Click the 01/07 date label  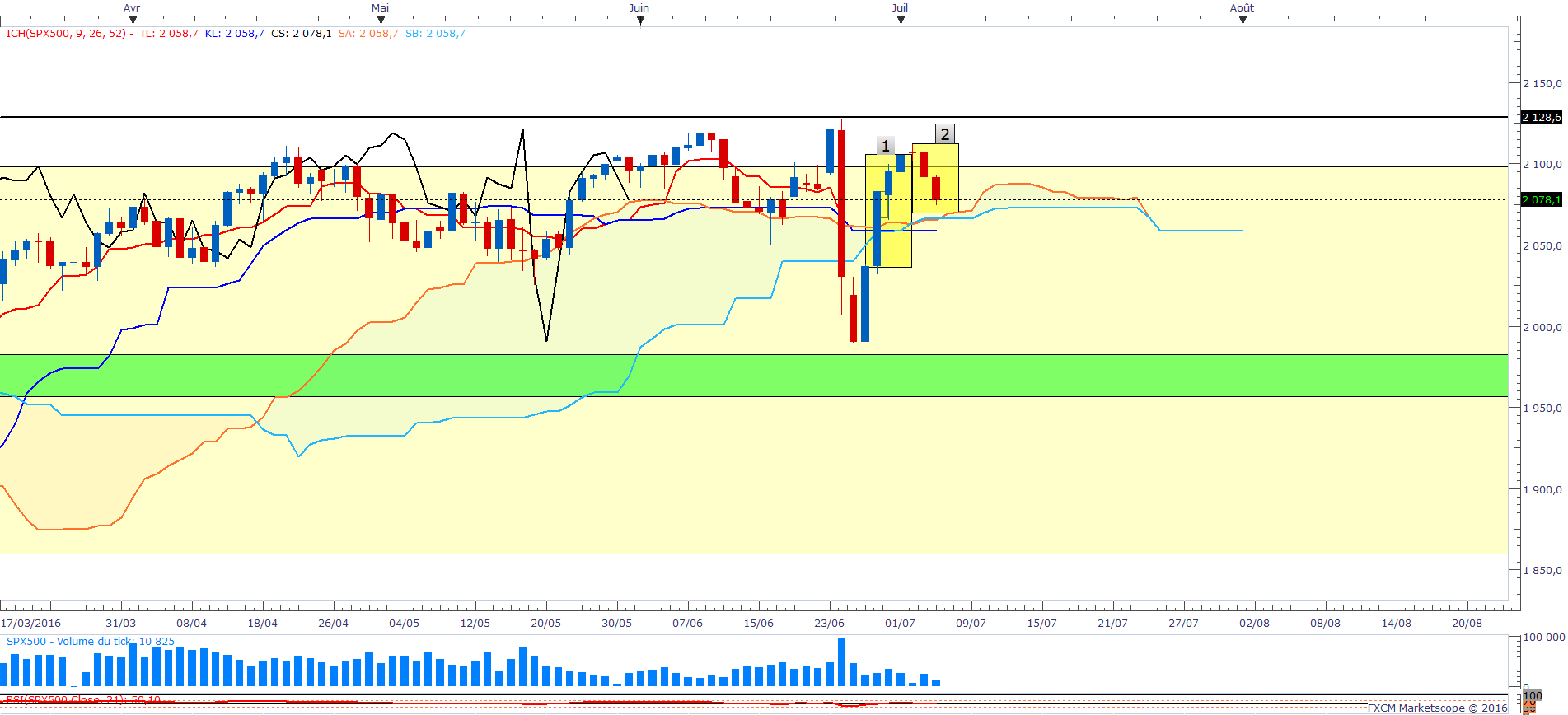(901, 624)
